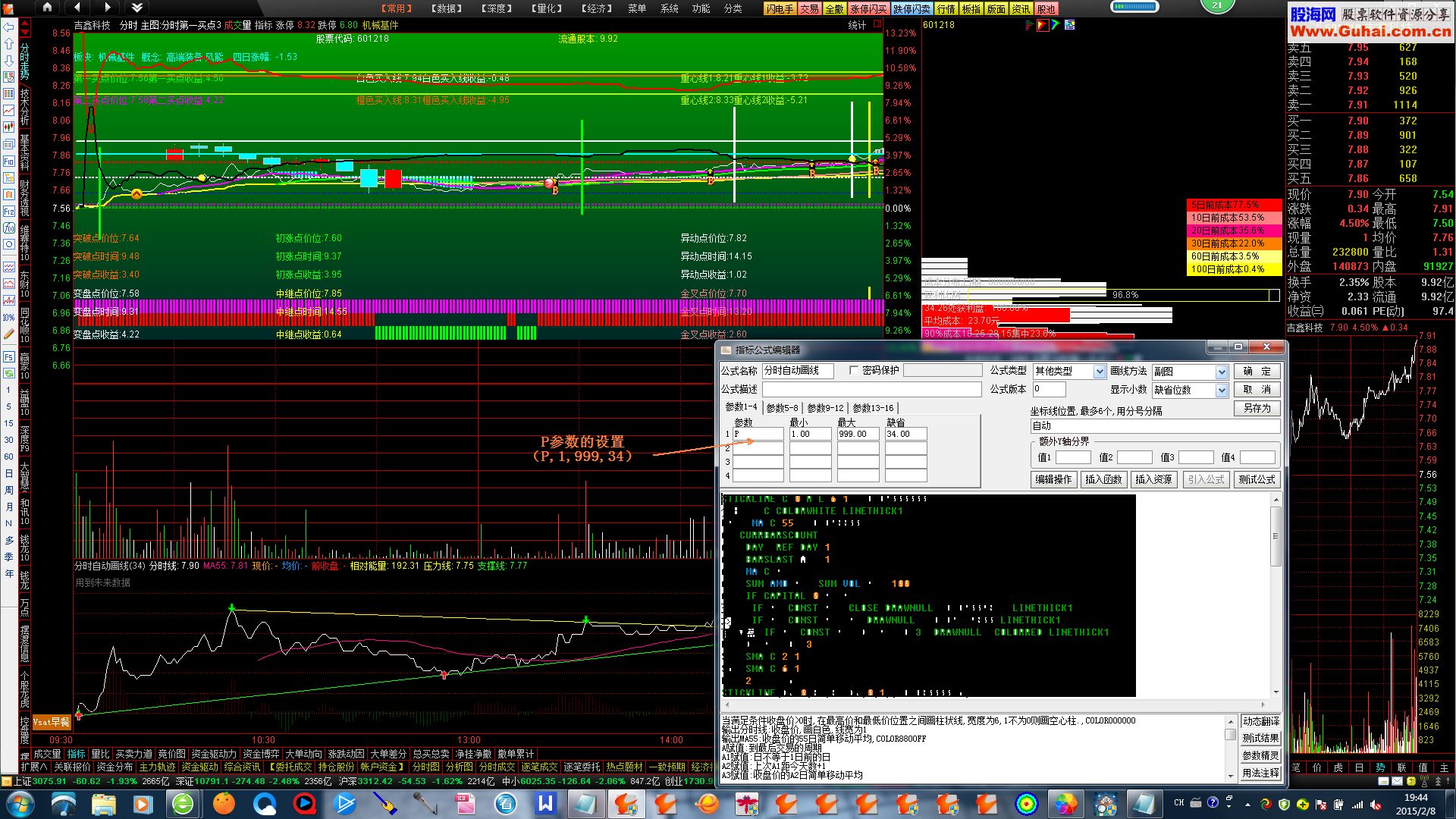The height and width of the screenshot is (819, 1456).
Task: Open the 【常用】 menu
Action: [397, 8]
